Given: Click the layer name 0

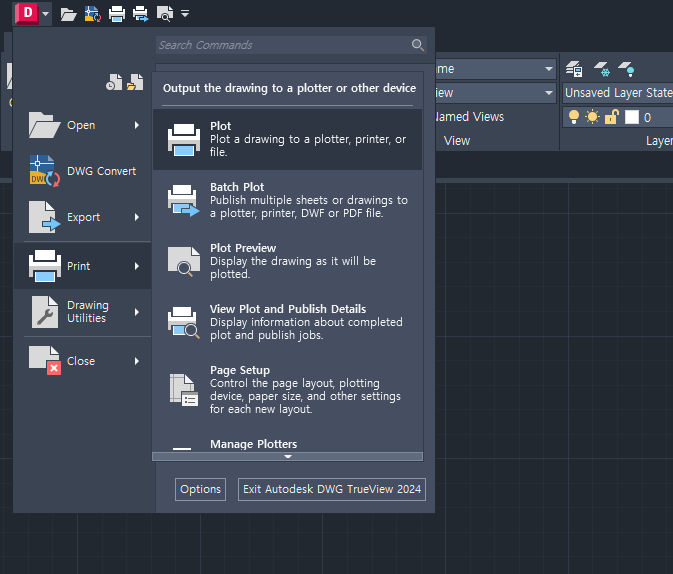Looking at the screenshot, I should point(647,118).
